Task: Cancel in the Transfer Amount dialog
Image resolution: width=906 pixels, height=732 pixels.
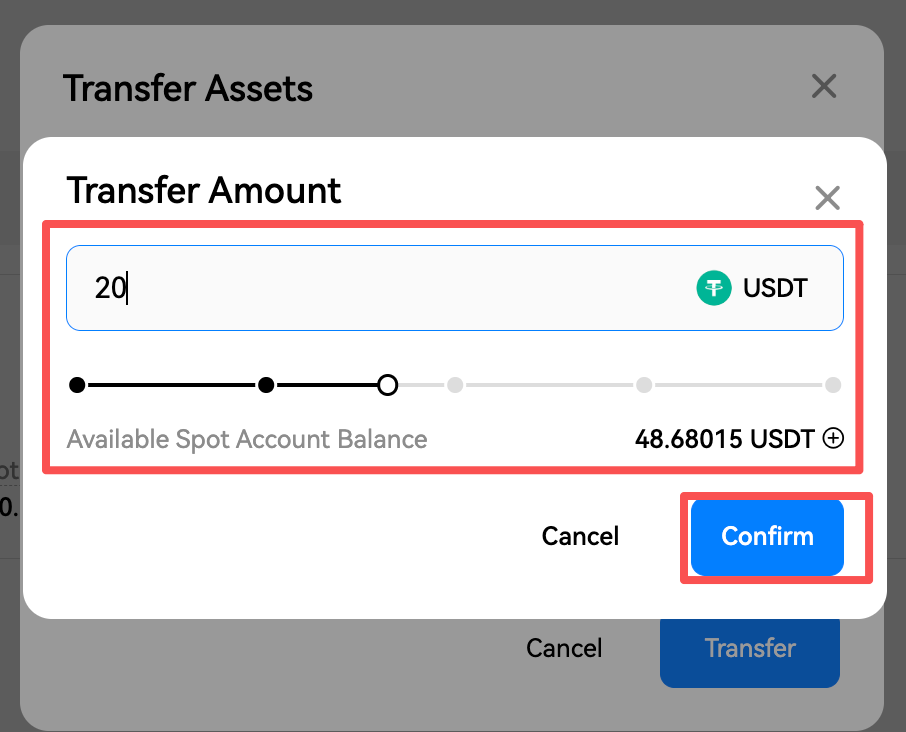Action: [x=580, y=537]
